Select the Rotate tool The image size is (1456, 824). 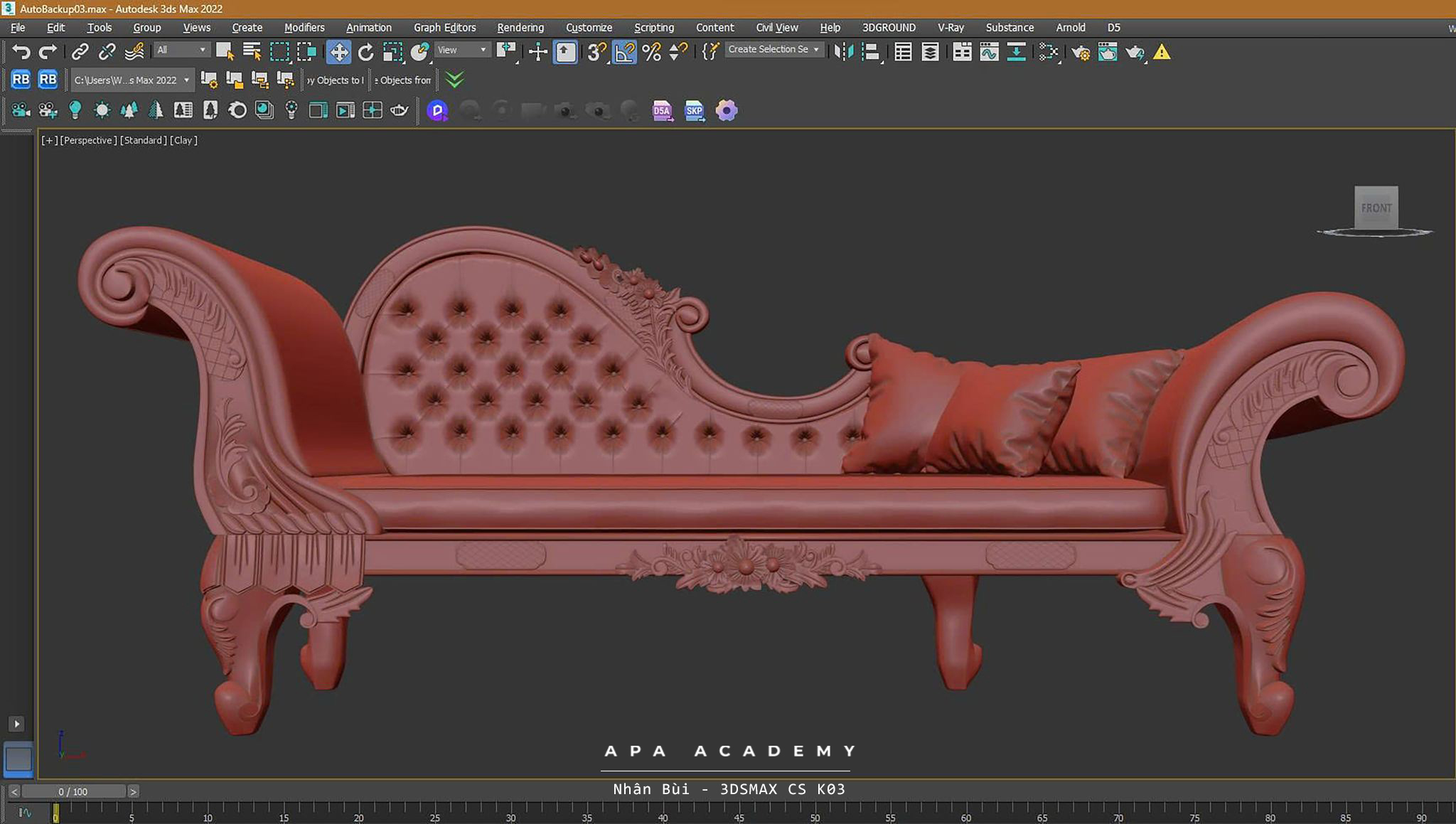[x=365, y=52]
